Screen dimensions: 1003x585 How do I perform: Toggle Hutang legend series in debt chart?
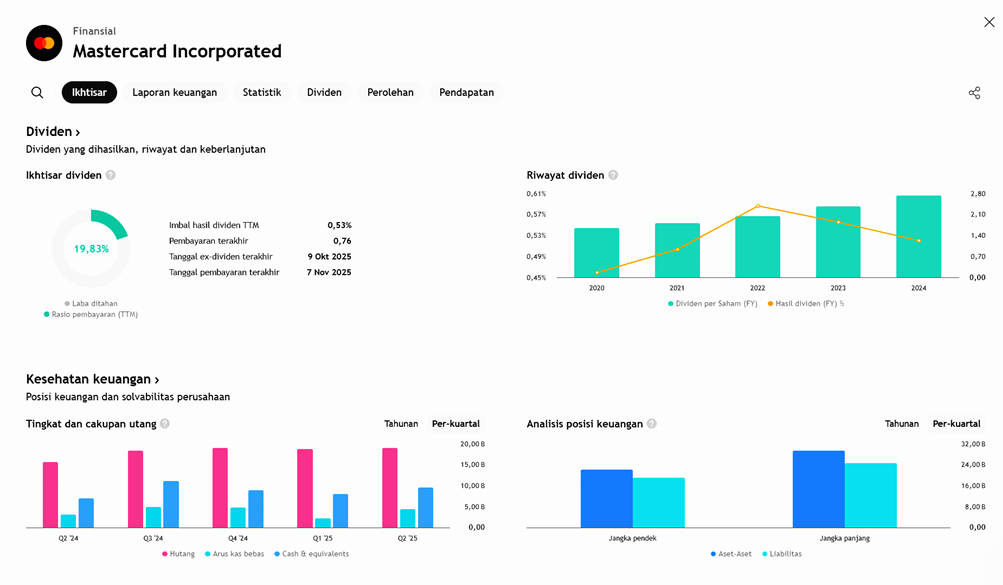[x=179, y=554]
